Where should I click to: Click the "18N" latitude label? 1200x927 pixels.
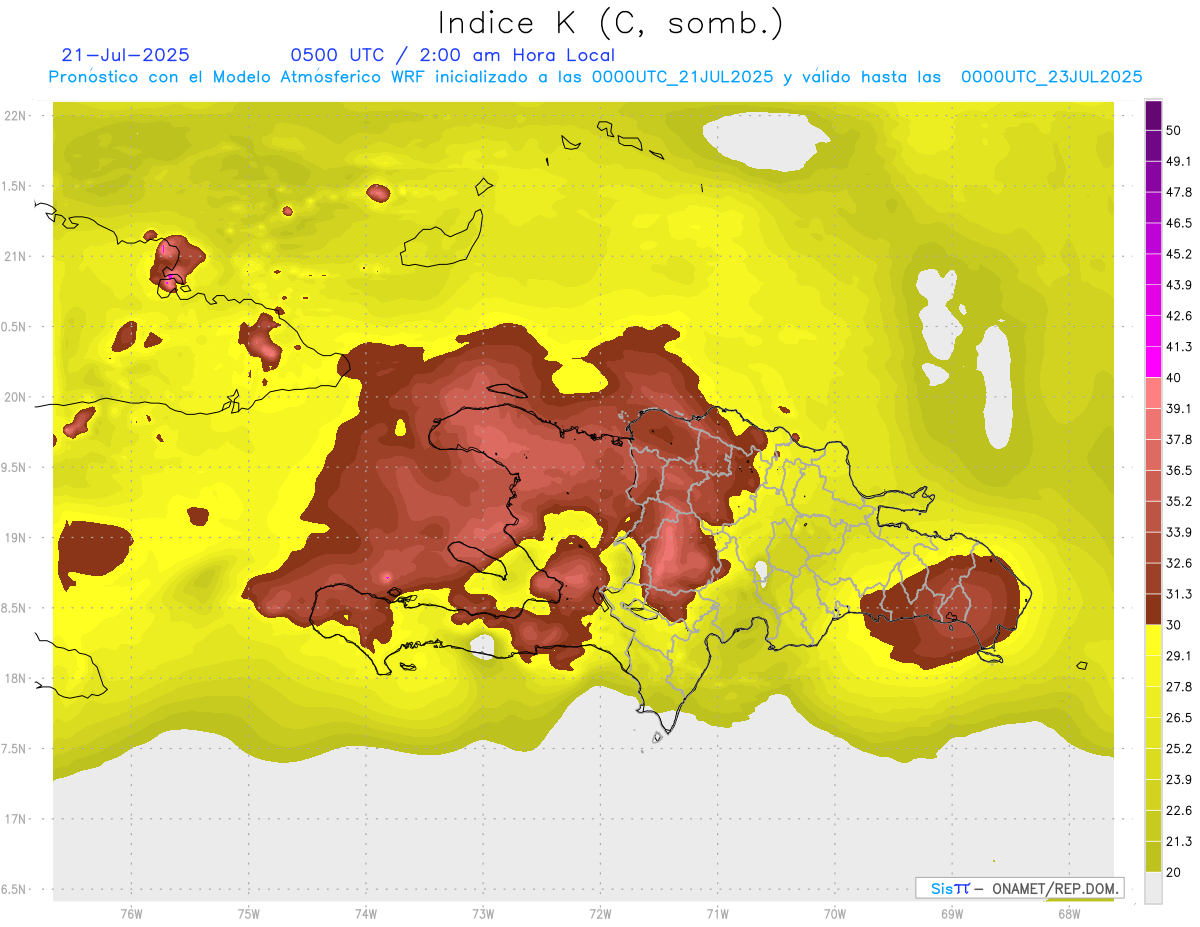17,678
